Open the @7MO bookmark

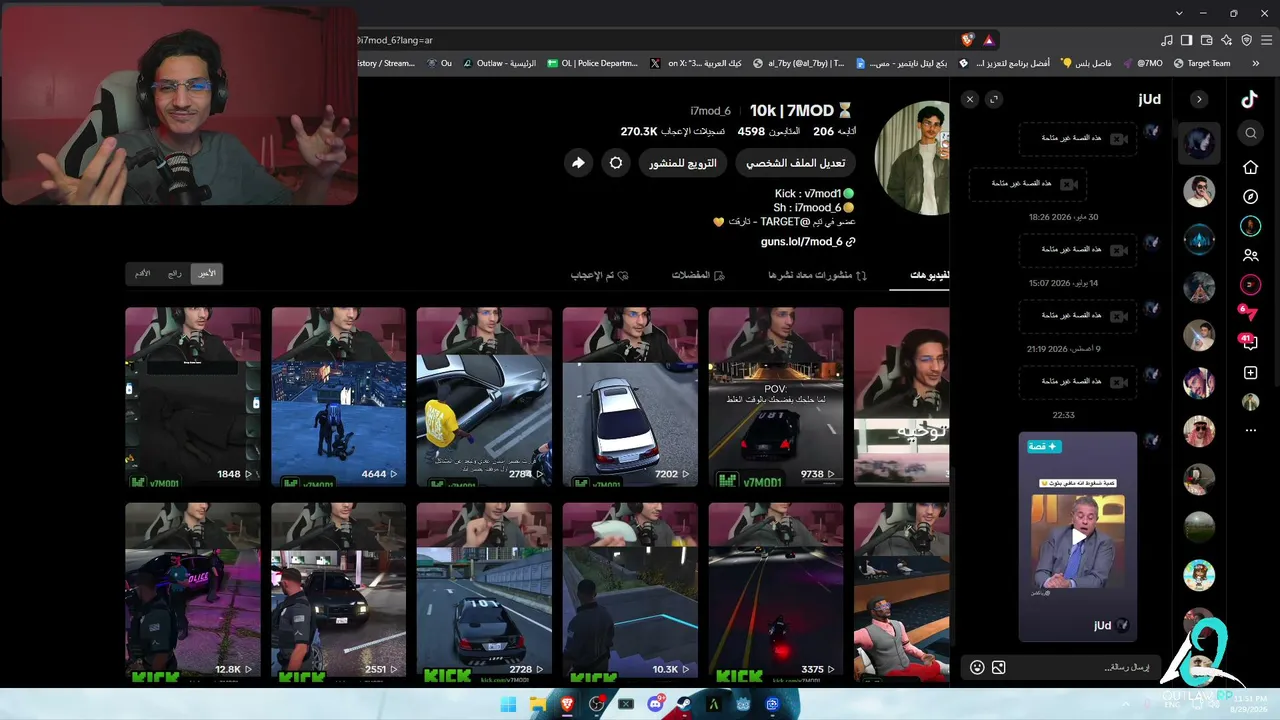1143,63
